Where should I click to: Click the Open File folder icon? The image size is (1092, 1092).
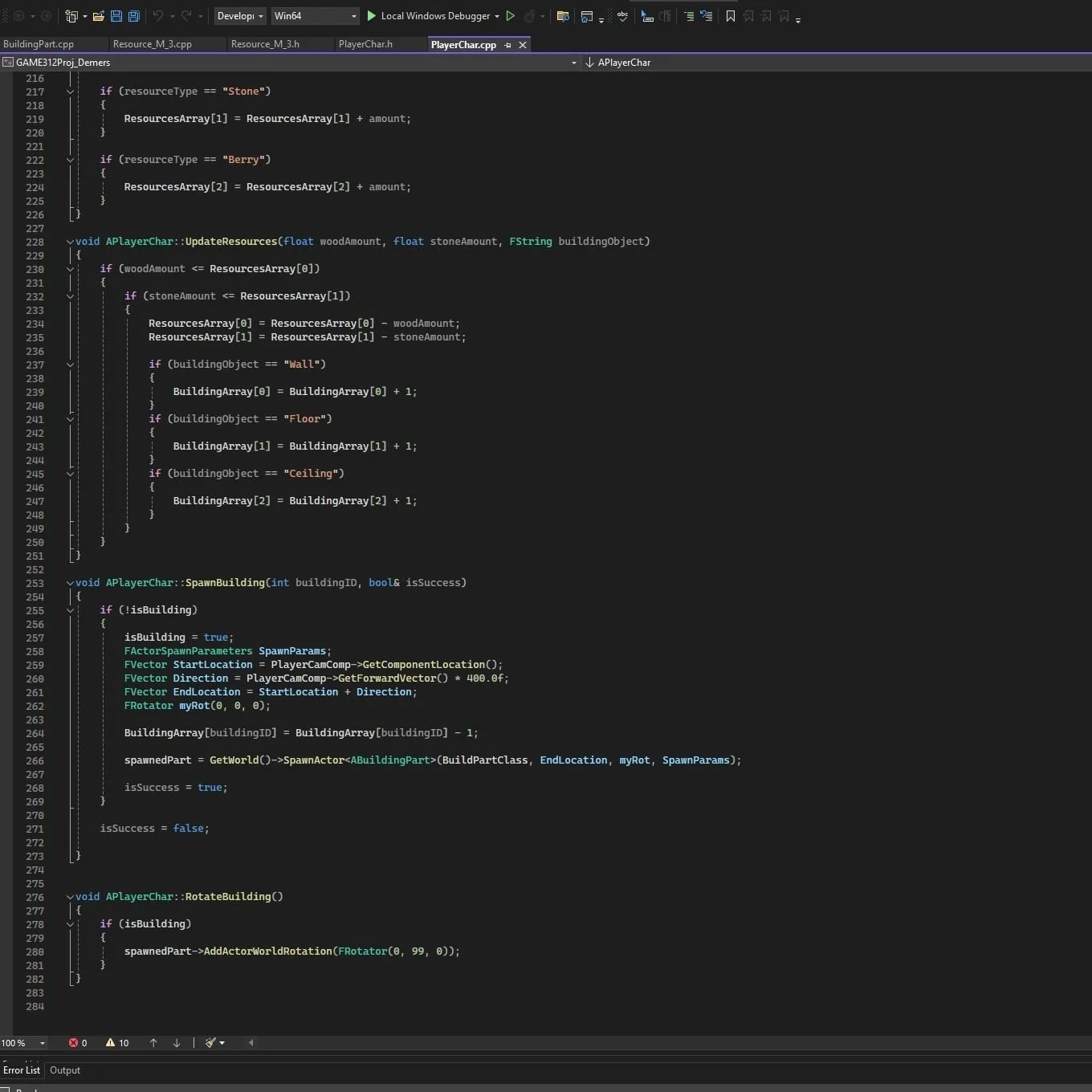pos(99,16)
